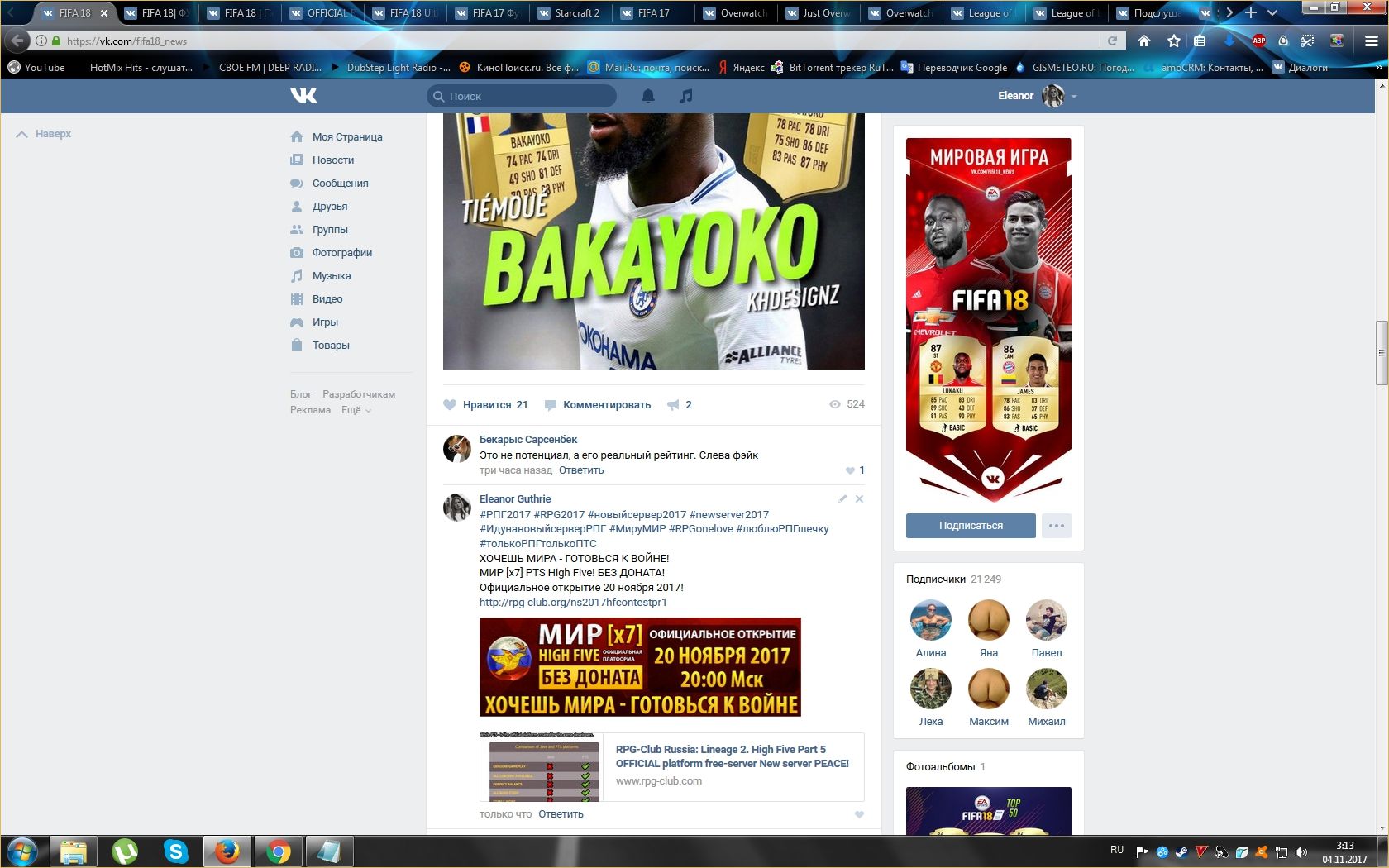Like Бекарыс Сарсенбек's comment
The width and height of the screenshot is (1389, 868).
click(850, 470)
